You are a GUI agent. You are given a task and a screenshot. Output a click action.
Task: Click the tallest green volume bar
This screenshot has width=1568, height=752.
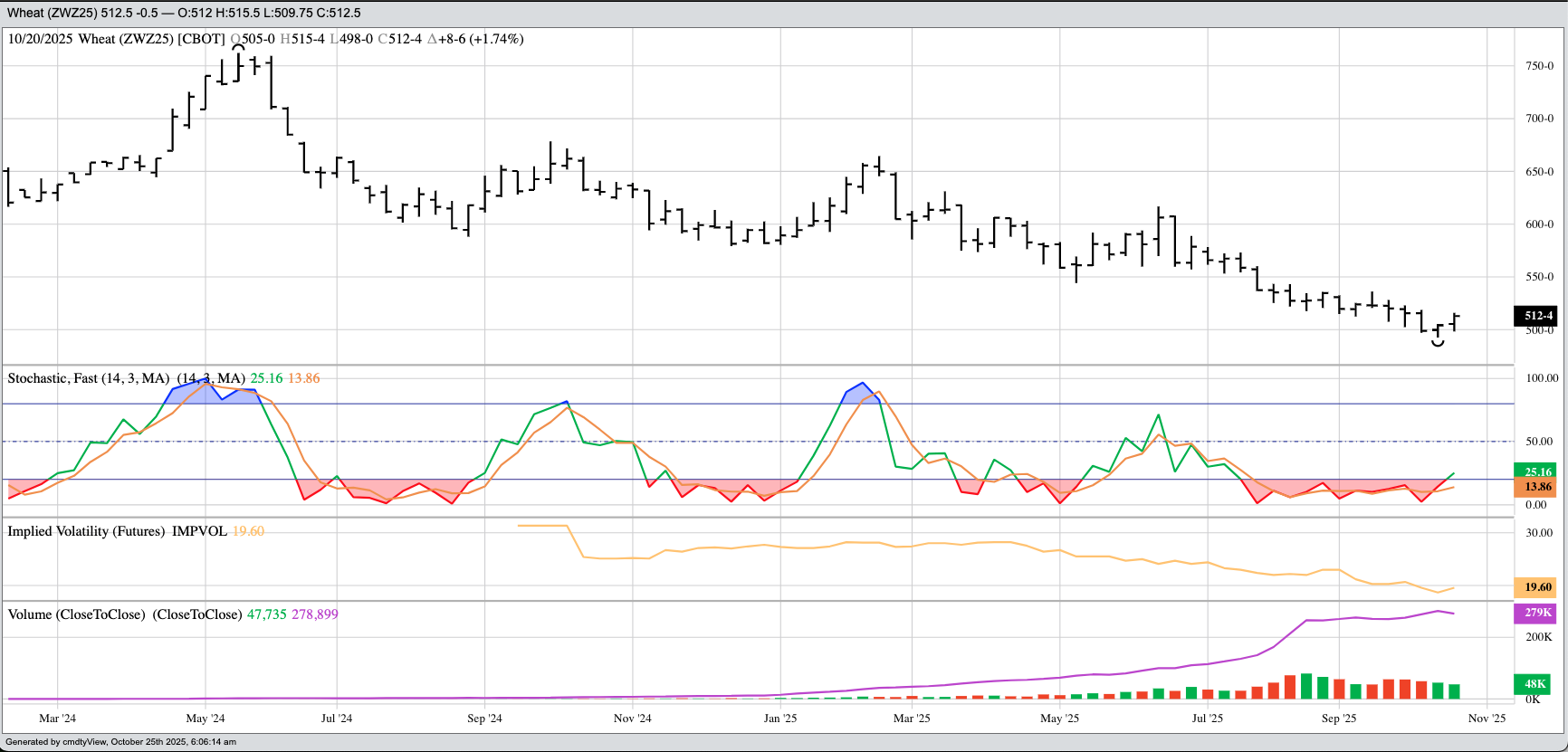(1306, 687)
